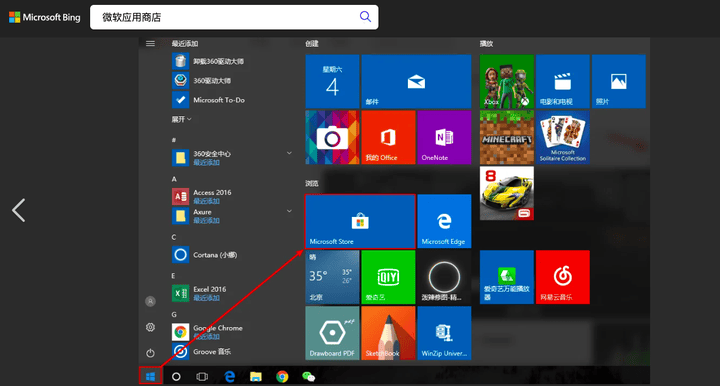Open the 电影和电视 tile
Viewport: 720px width, 386px height.
pyautogui.click(x=562, y=81)
